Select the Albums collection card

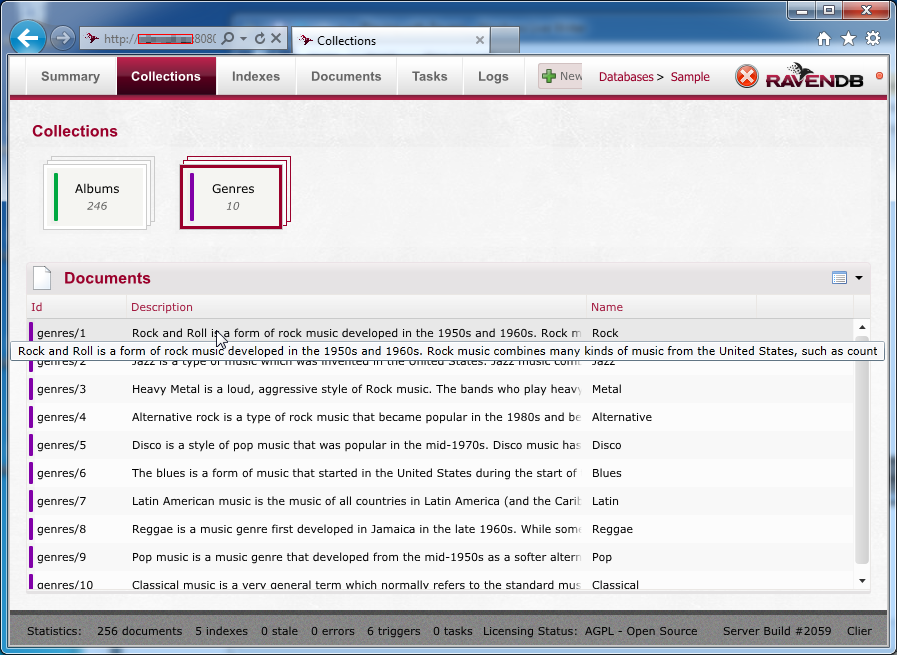pos(98,194)
